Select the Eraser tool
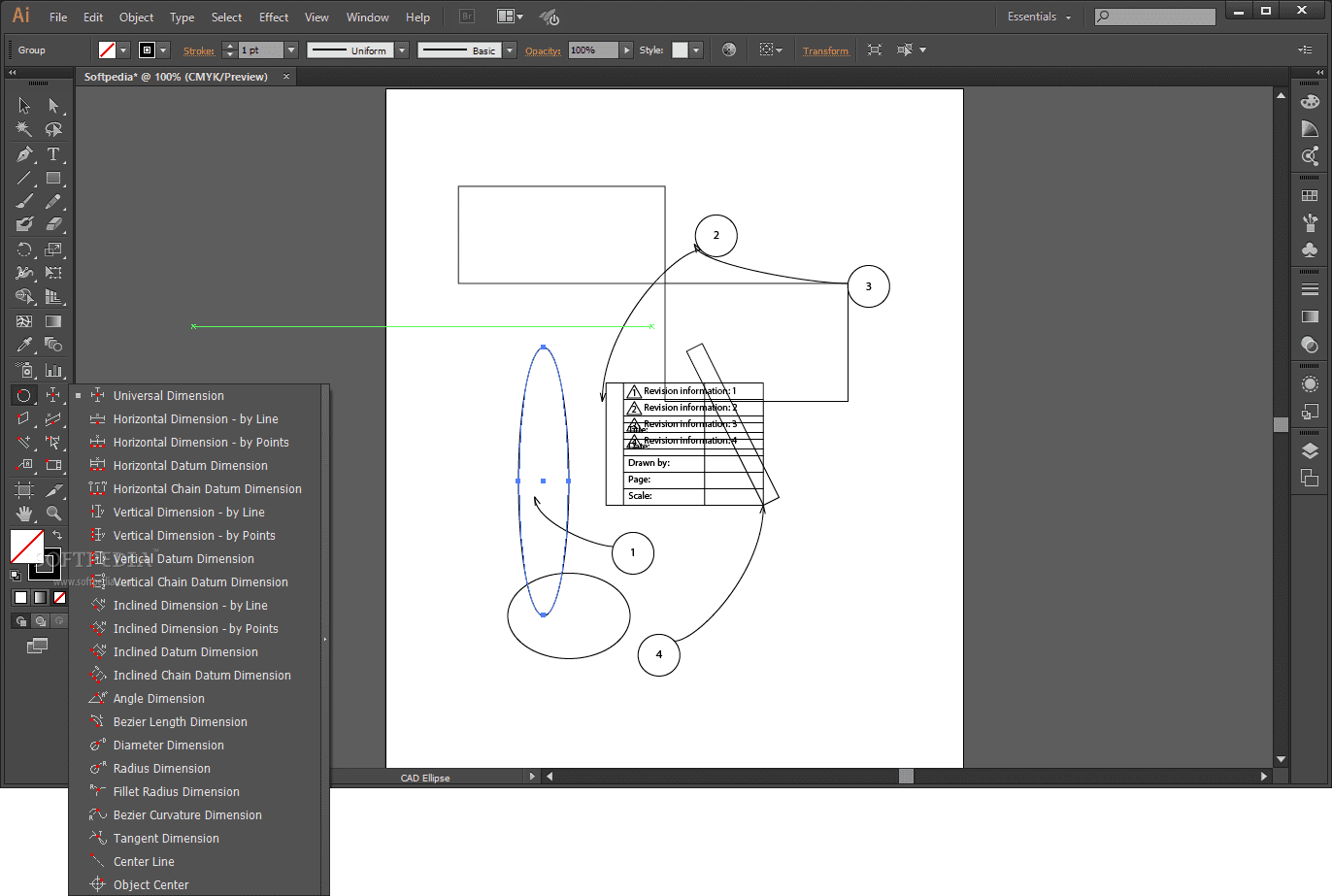This screenshot has width=1332, height=896. [x=53, y=224]
